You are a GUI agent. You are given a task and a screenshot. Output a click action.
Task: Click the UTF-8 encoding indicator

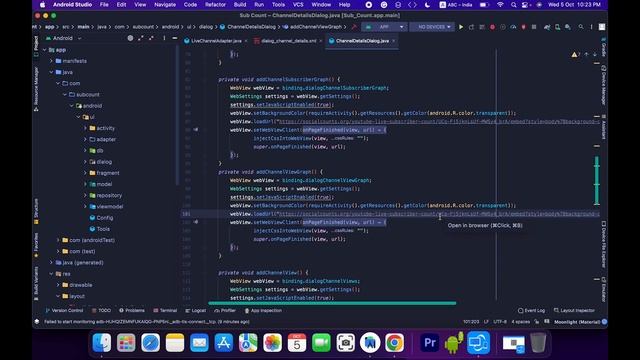(500, 322)
